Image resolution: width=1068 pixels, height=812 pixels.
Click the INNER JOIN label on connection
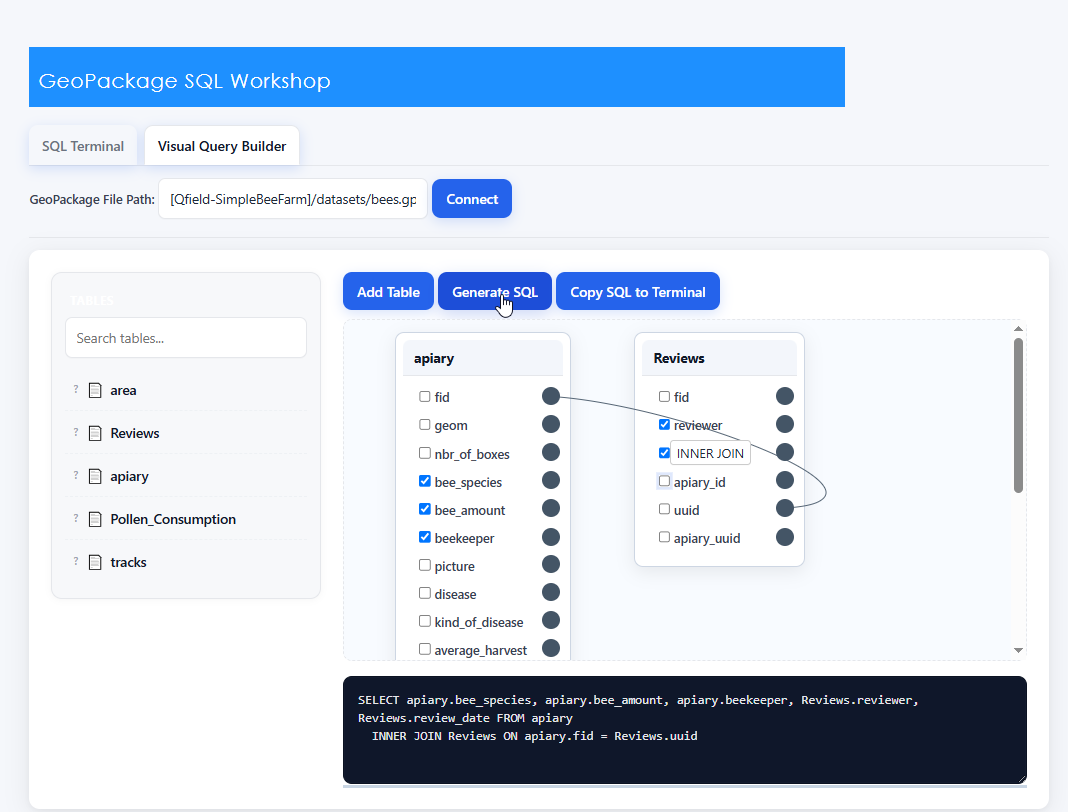(710, 453)
